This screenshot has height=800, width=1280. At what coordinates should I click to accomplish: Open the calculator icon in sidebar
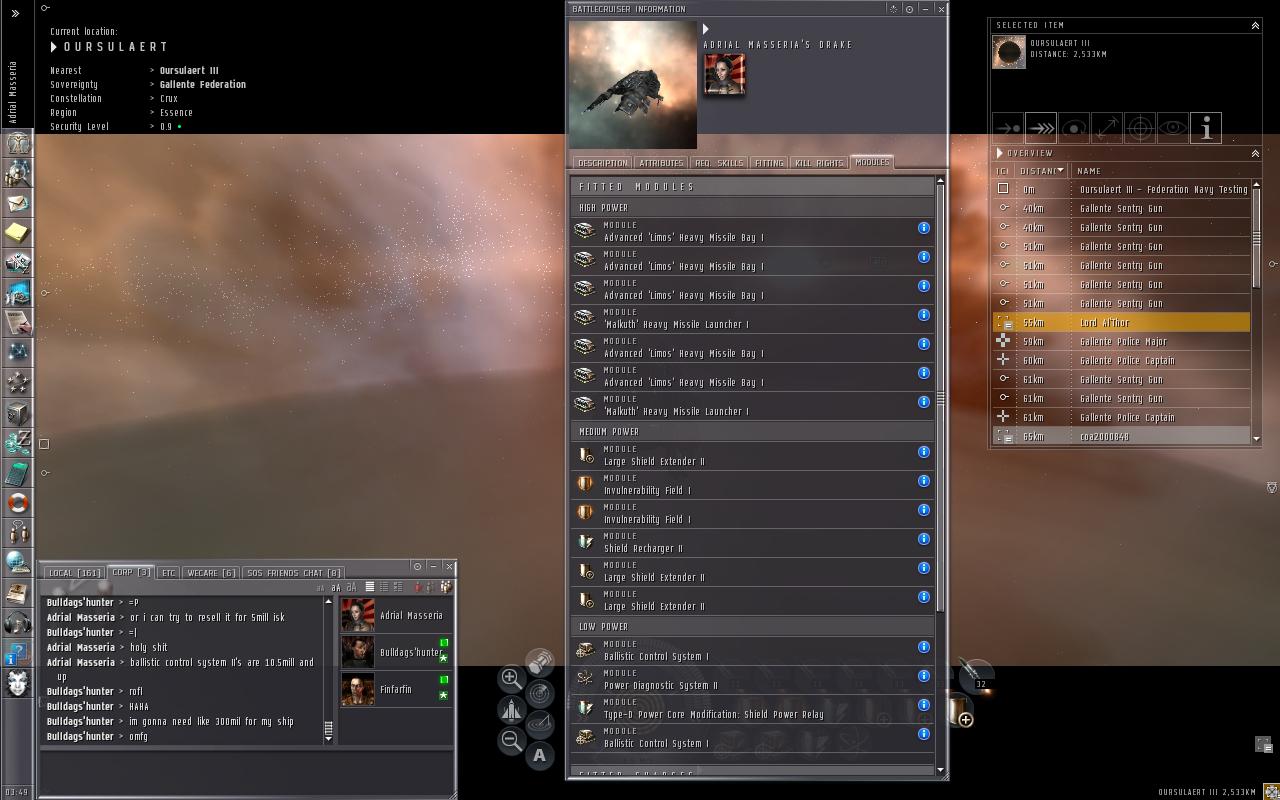[18, 473]
